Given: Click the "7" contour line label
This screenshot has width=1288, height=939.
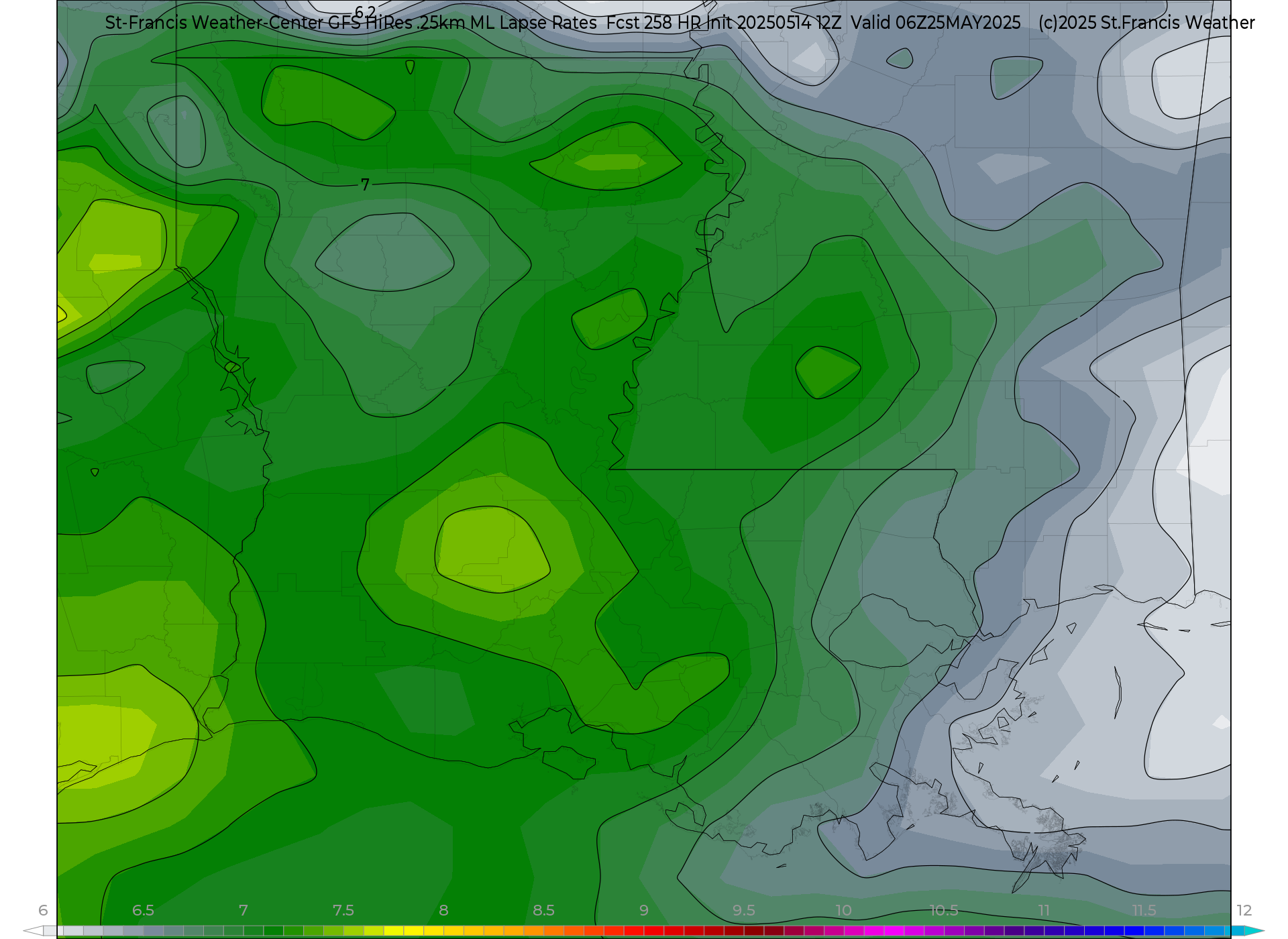Looking at the screenshot, I should (x=365, y=184).
